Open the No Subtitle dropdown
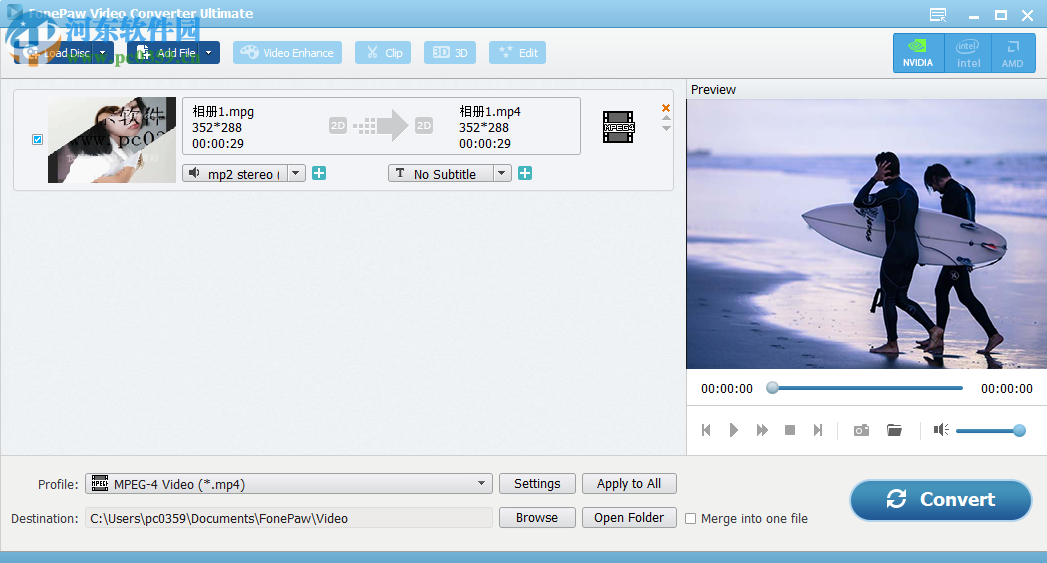This screenshot has width=1047, height=563. pyautogui.click(x=502, y=174)
